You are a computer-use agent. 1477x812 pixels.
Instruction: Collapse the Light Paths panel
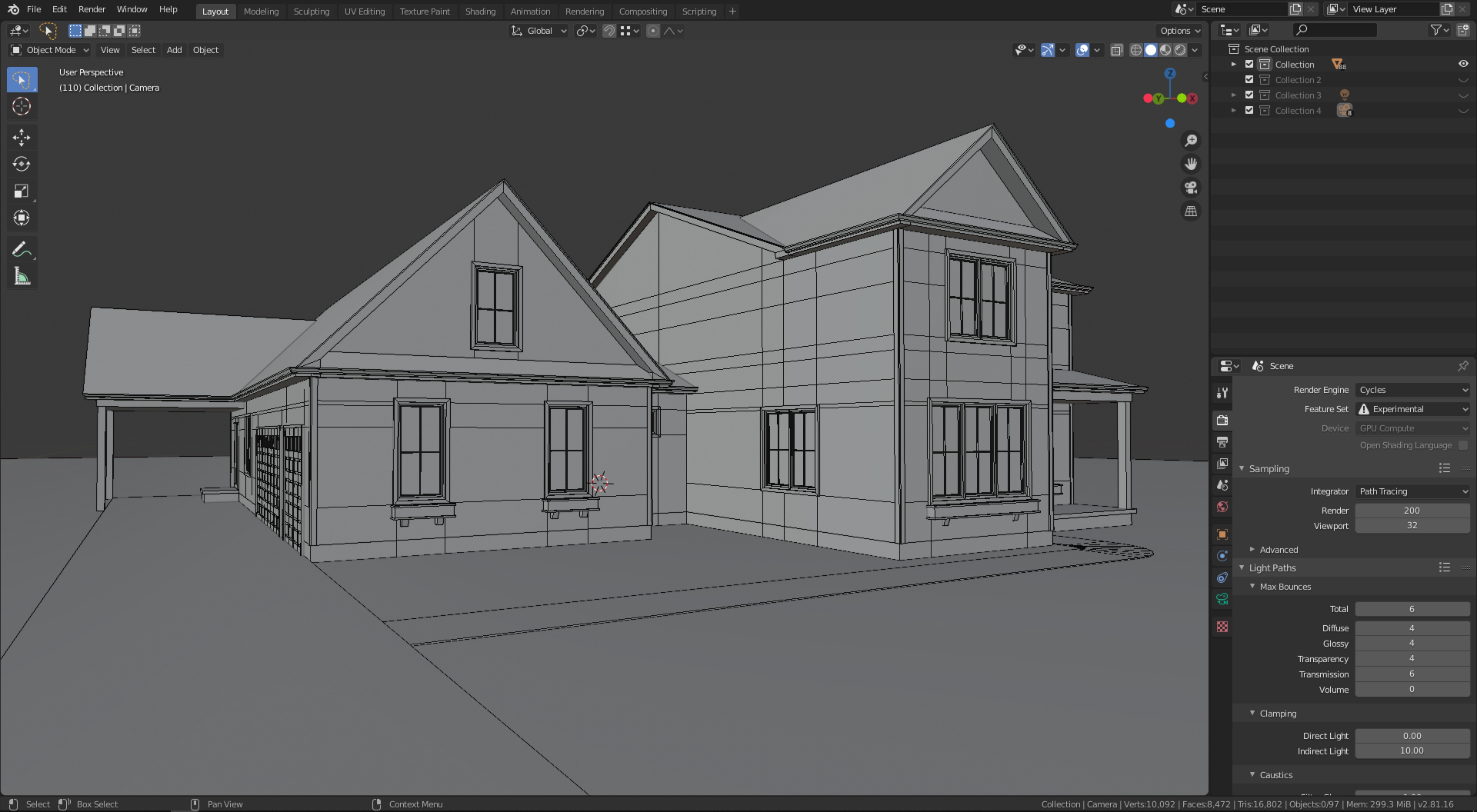1242,568
